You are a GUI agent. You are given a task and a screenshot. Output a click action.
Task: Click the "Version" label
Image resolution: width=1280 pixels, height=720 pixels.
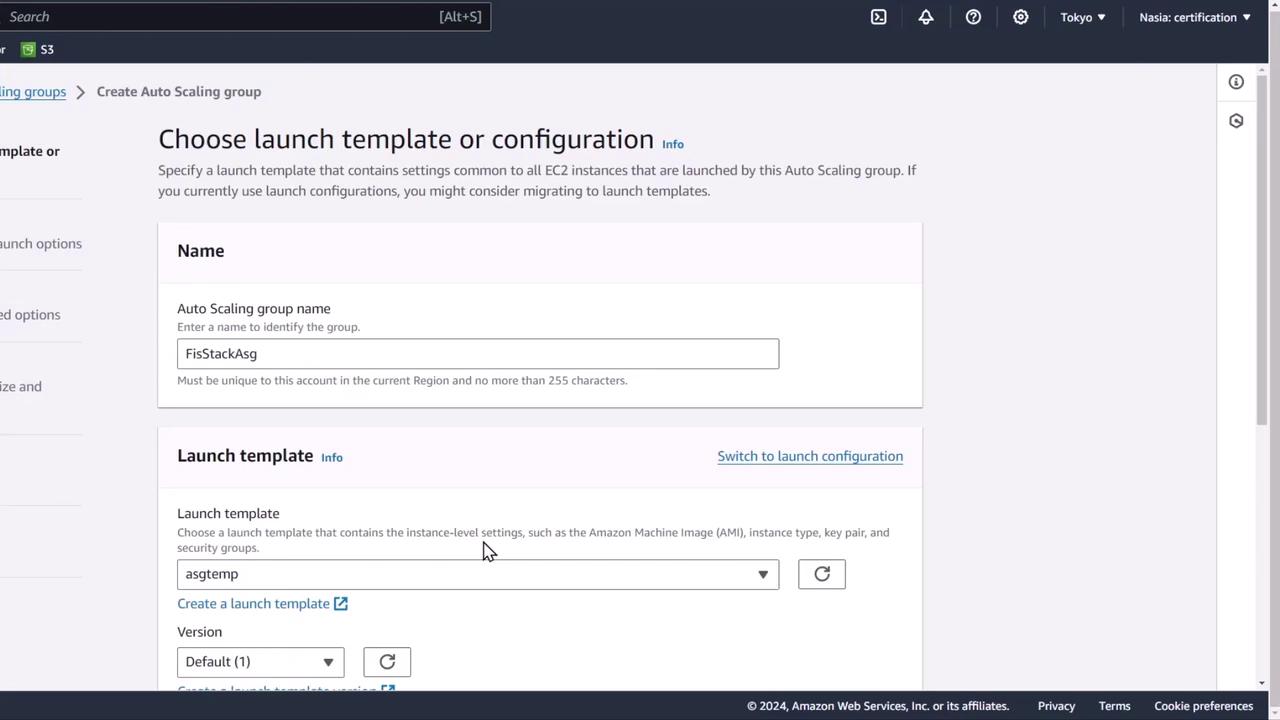(x=200, y=632)
